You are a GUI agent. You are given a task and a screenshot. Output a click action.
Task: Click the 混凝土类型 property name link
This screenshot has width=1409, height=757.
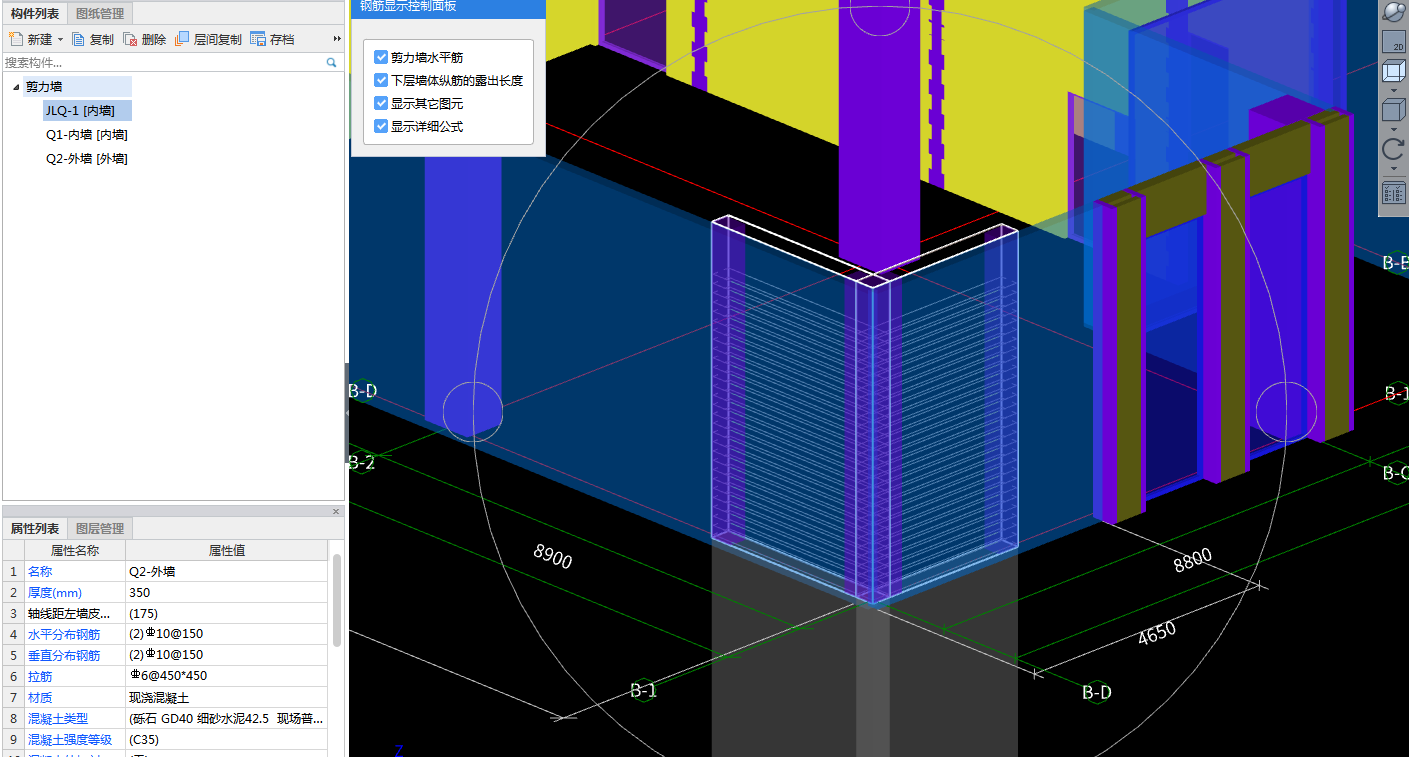(x=58, y=719)
